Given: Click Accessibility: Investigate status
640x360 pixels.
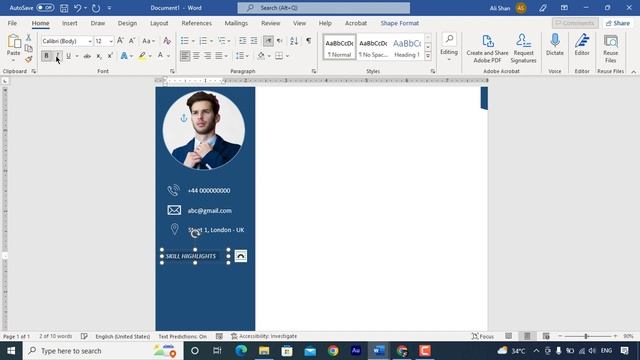Looking at the screenshot, I should tap(264, 336).
